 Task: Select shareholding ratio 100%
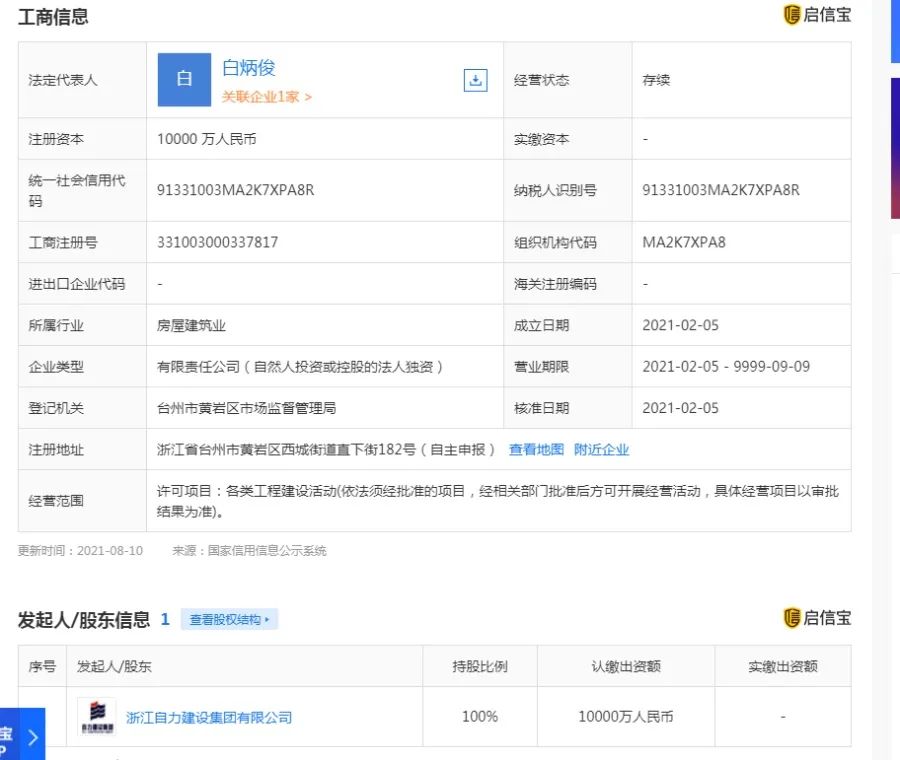[x=480, y=716]
